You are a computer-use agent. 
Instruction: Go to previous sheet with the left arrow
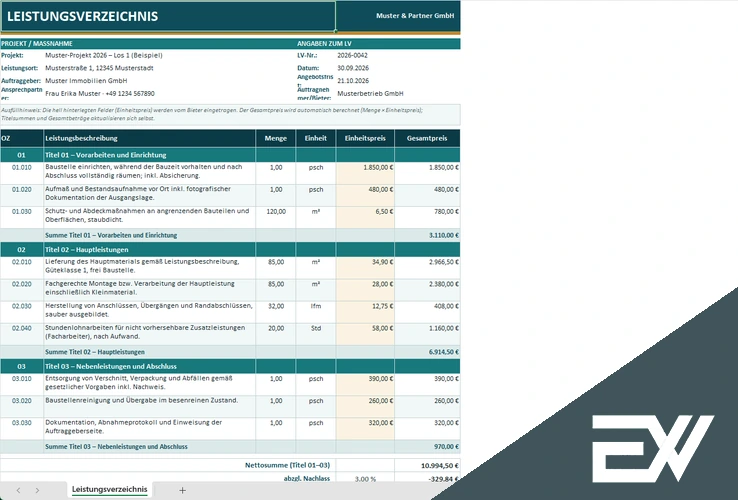(18, 490)
